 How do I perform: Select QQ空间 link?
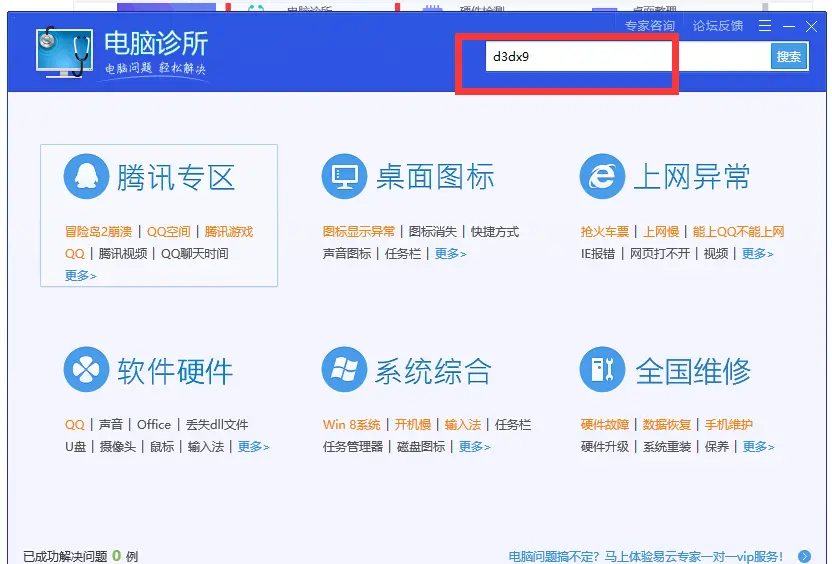(168, 232)
